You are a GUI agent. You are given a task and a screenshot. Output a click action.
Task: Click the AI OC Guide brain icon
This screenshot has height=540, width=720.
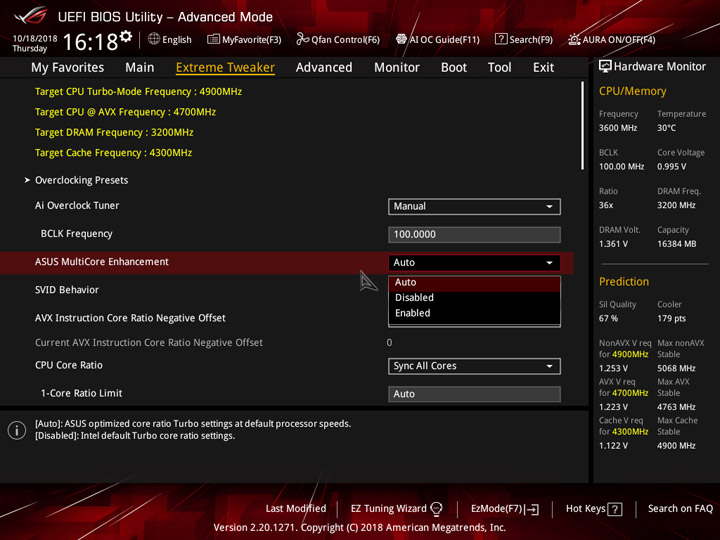pos(401,39)
